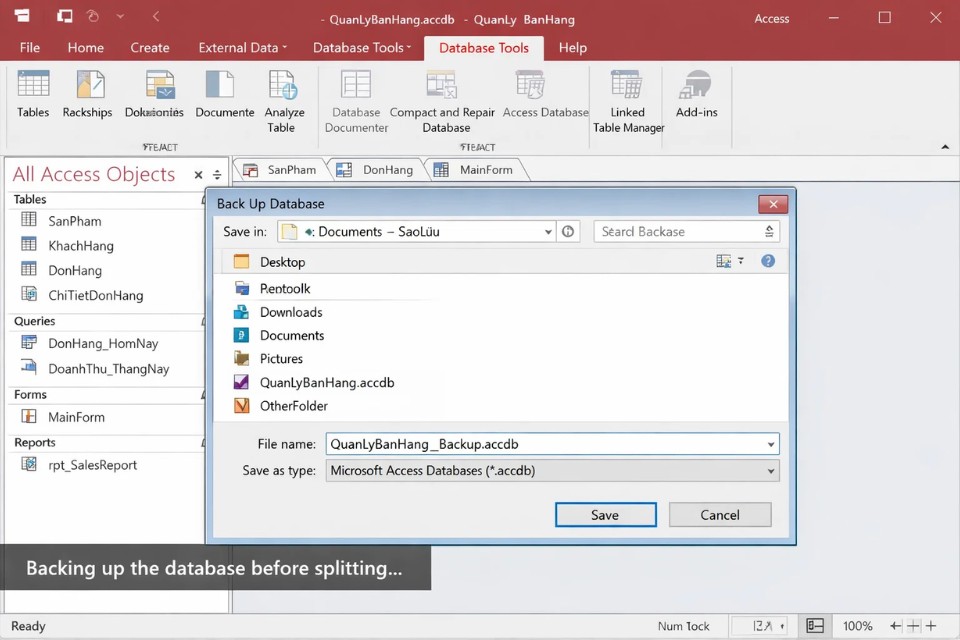Screen dimensions: 960x640
Task: Open the Linked Table Manager tool
Action: [x=627, y=88]
